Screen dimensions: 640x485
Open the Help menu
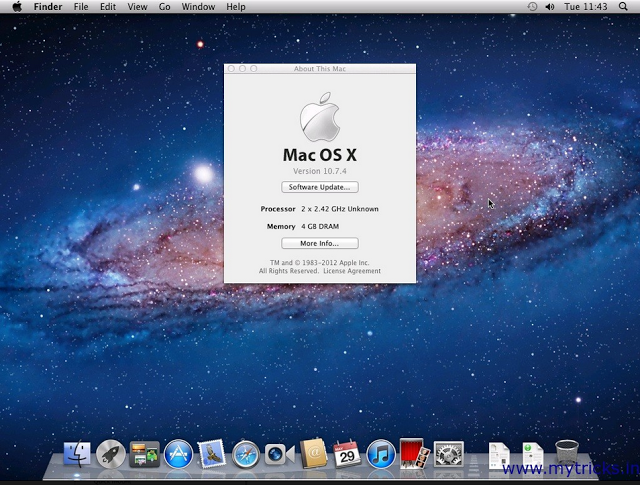tap(236, 7)
